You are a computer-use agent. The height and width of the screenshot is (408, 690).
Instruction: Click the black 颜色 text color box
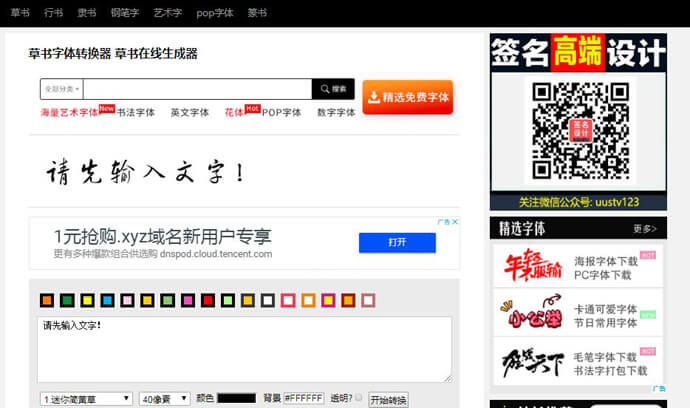tap(237, 399)
